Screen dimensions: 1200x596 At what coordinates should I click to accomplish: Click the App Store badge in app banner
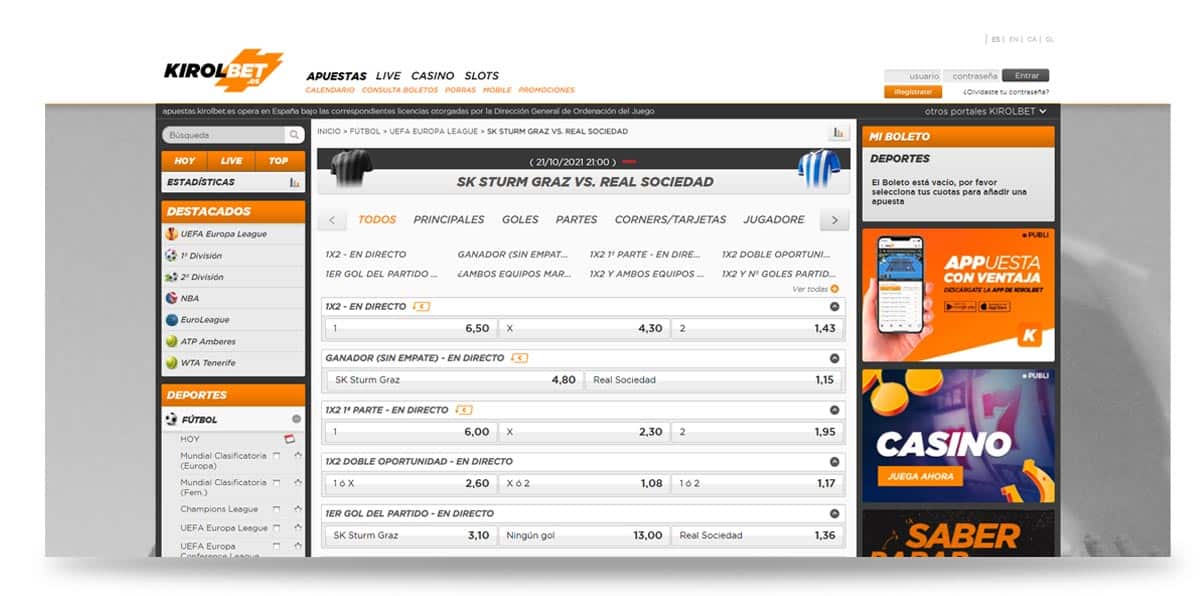pos(995,306)
